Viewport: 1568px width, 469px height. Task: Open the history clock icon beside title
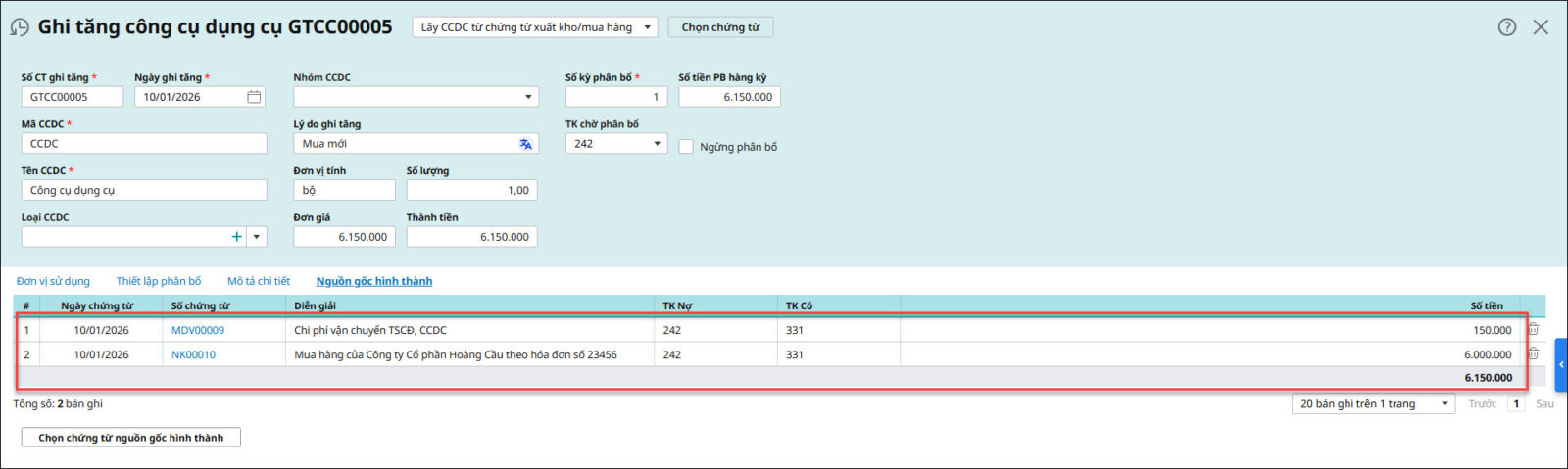[x=19, y=27]
